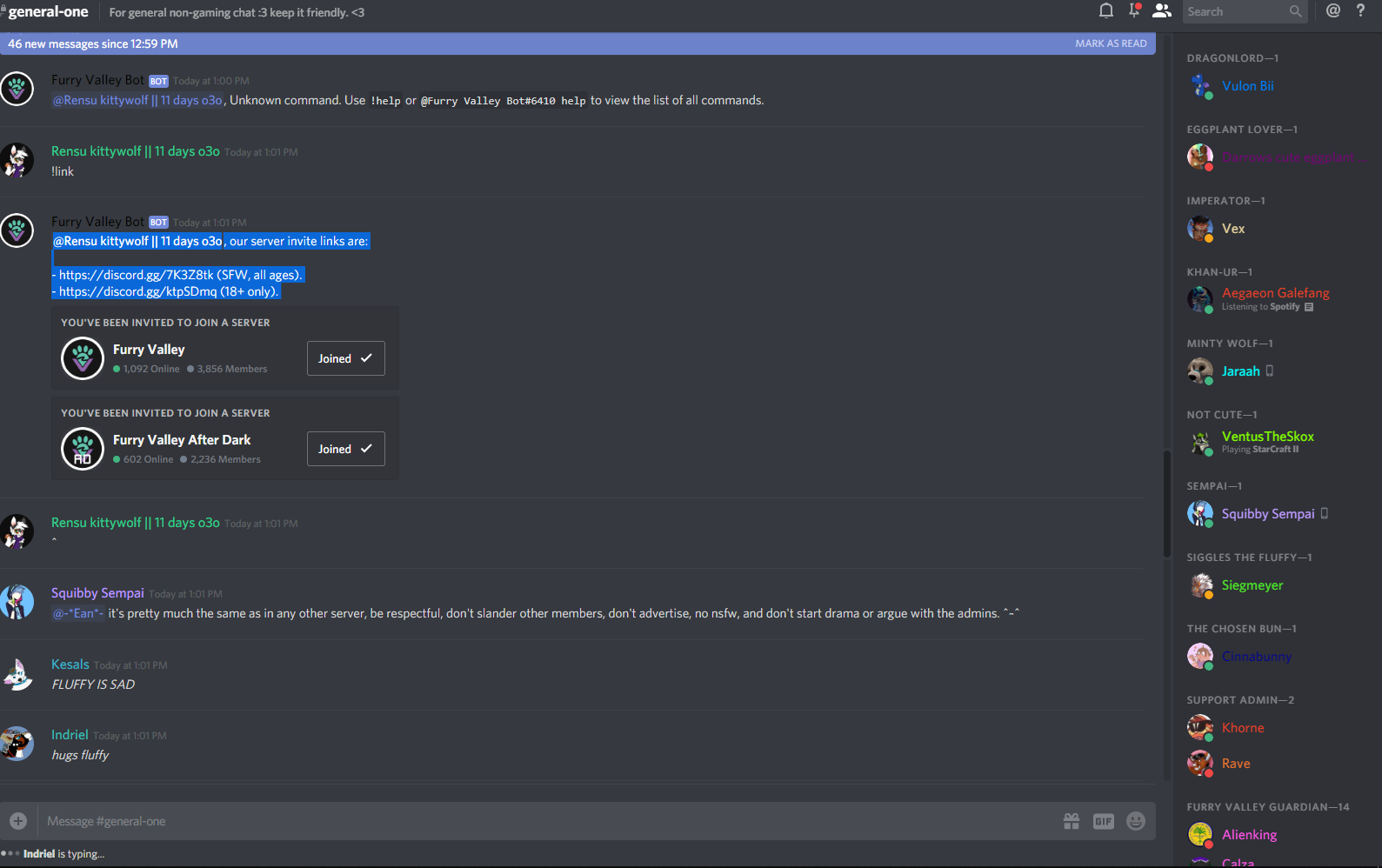Screen dimensions: 1382x868
Task: Click "hugs fluffy" message text
Action: tap(80, 755)
